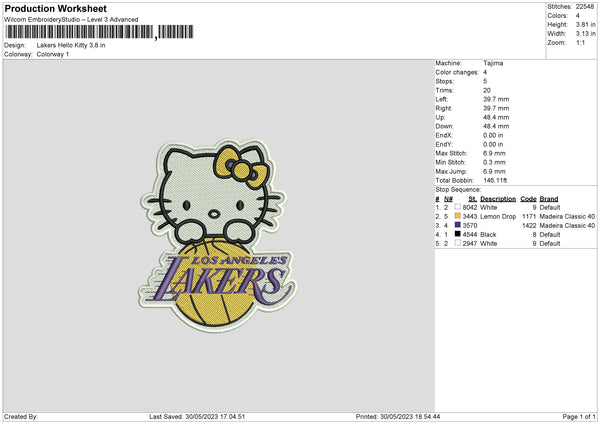Click the Black color swatch in row 4
The image size is (600, 424).
pyautogui.click(x=457, y=234)
